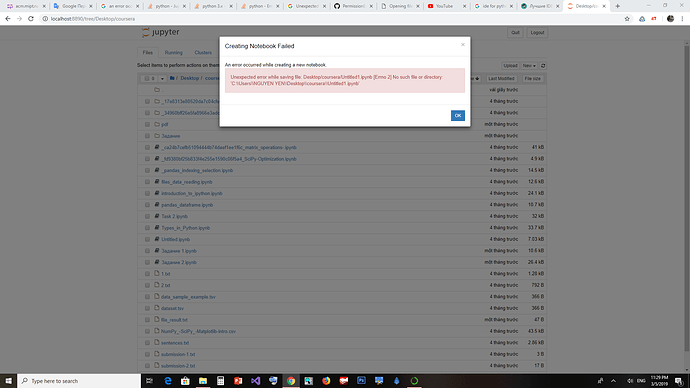Open the Photoshop taskbar icon
690x388 pixels.
point(361,381)
